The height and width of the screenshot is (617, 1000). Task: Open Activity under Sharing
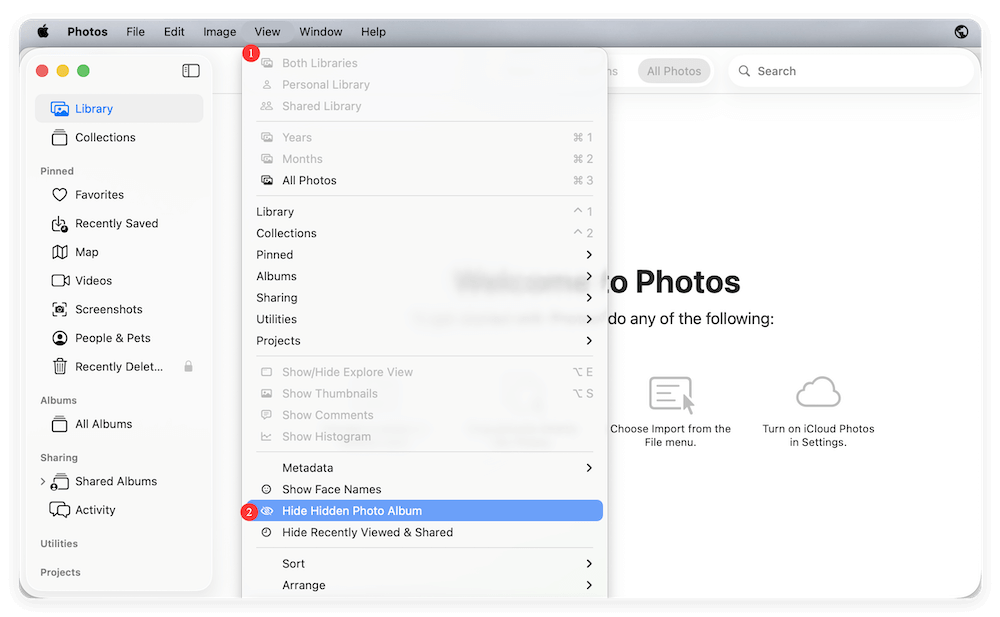click(96, 509)
